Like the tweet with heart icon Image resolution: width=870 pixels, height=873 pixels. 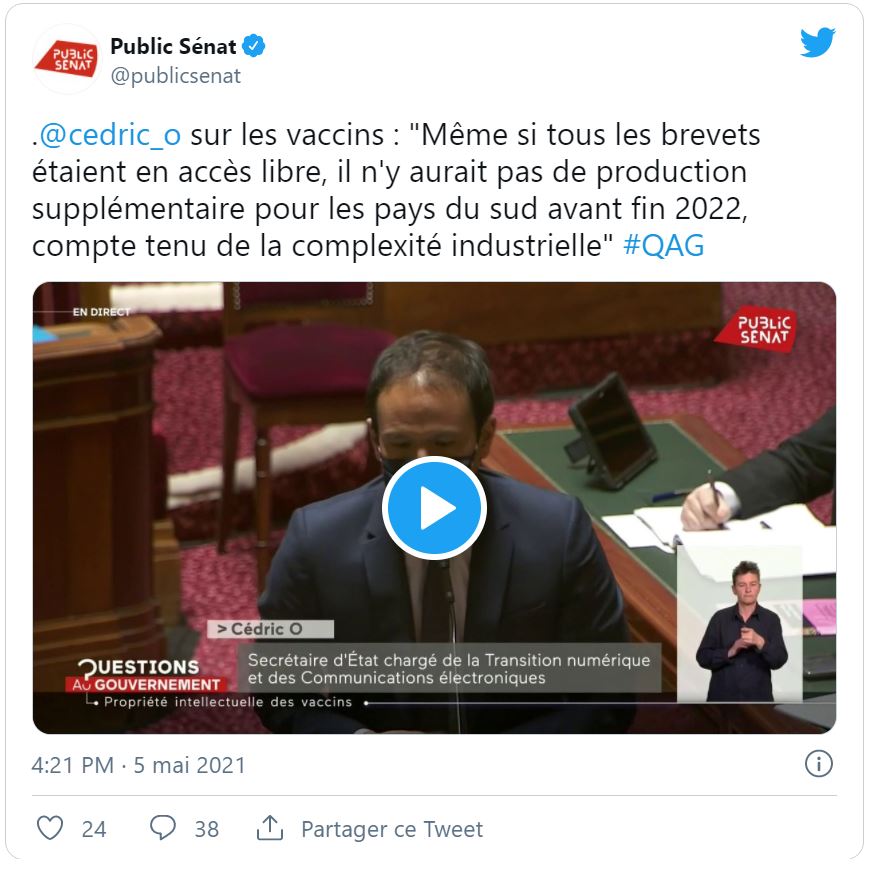click(x=50, y=828)
